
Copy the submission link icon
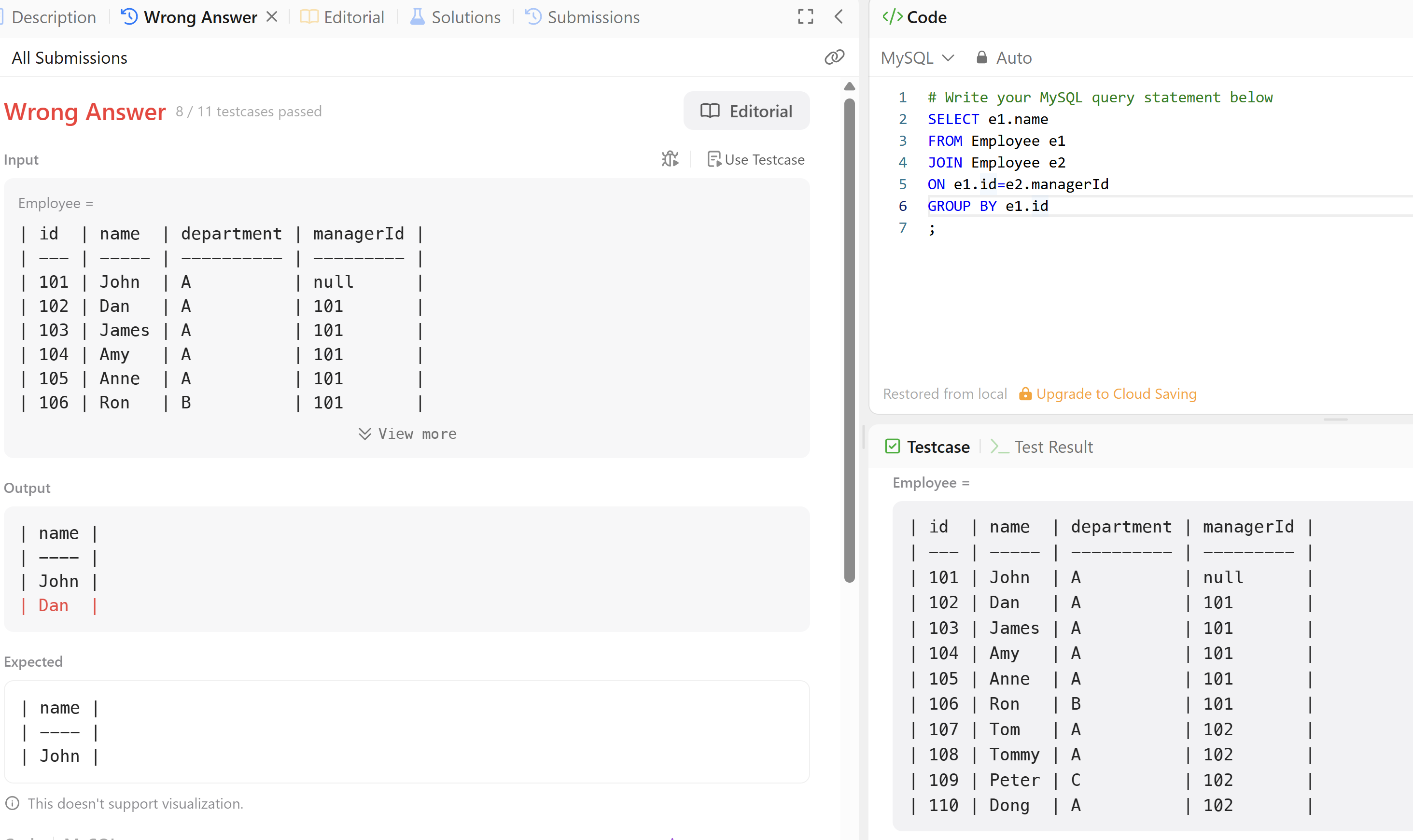[834, 57]
